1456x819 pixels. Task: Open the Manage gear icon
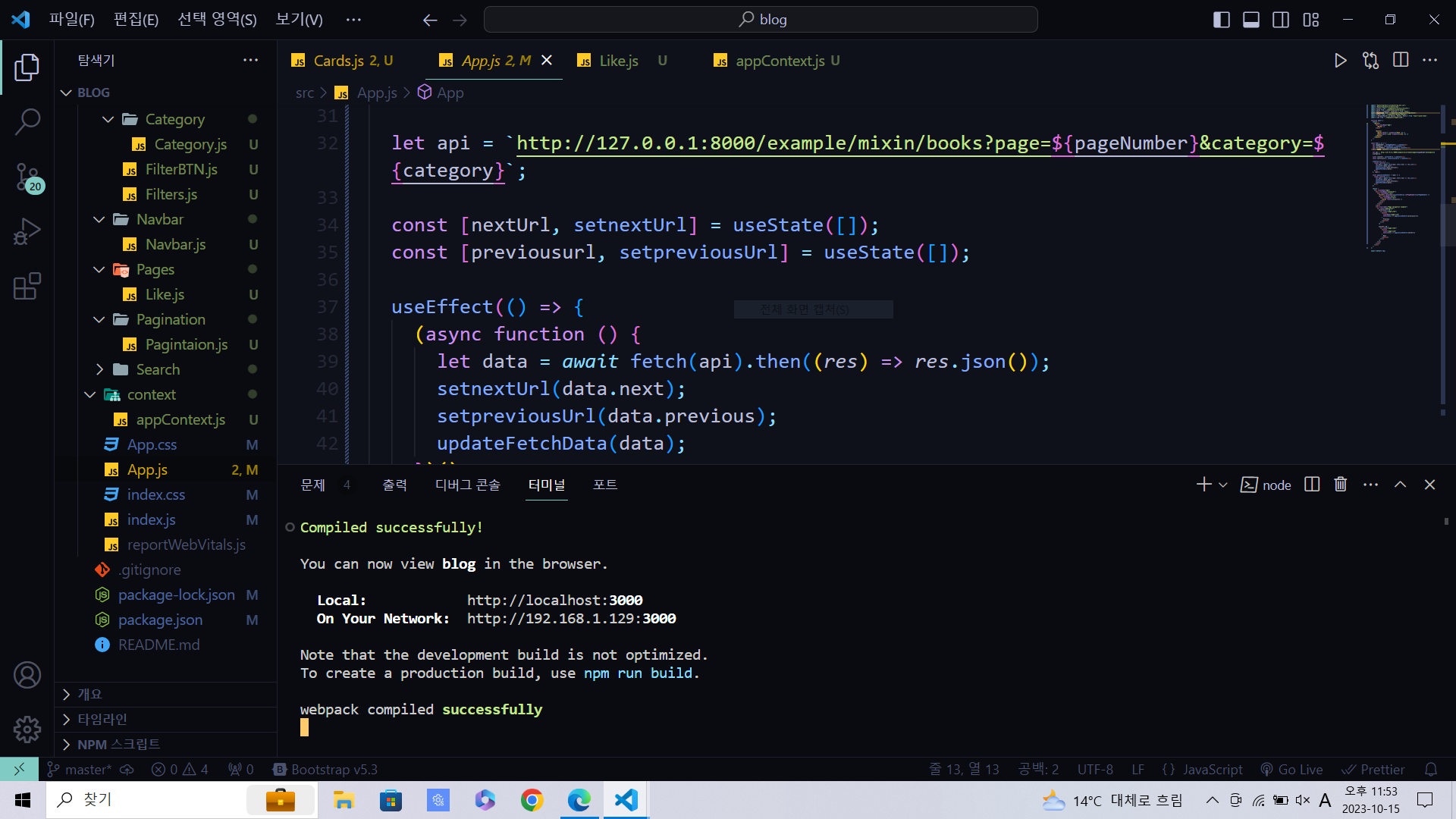pyautogui.click(x=27, y=730)
